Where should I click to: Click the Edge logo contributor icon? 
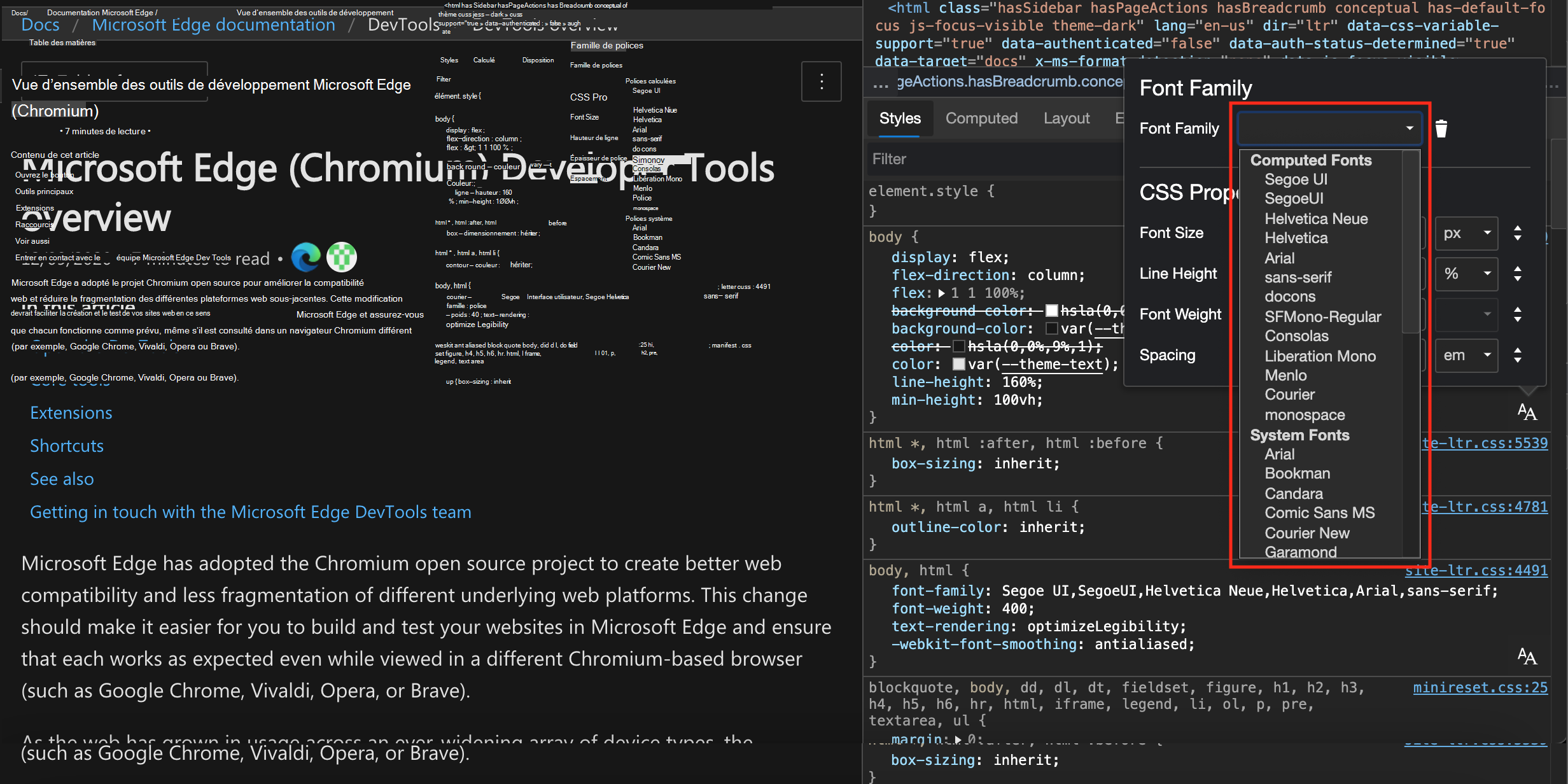(306, 257)
